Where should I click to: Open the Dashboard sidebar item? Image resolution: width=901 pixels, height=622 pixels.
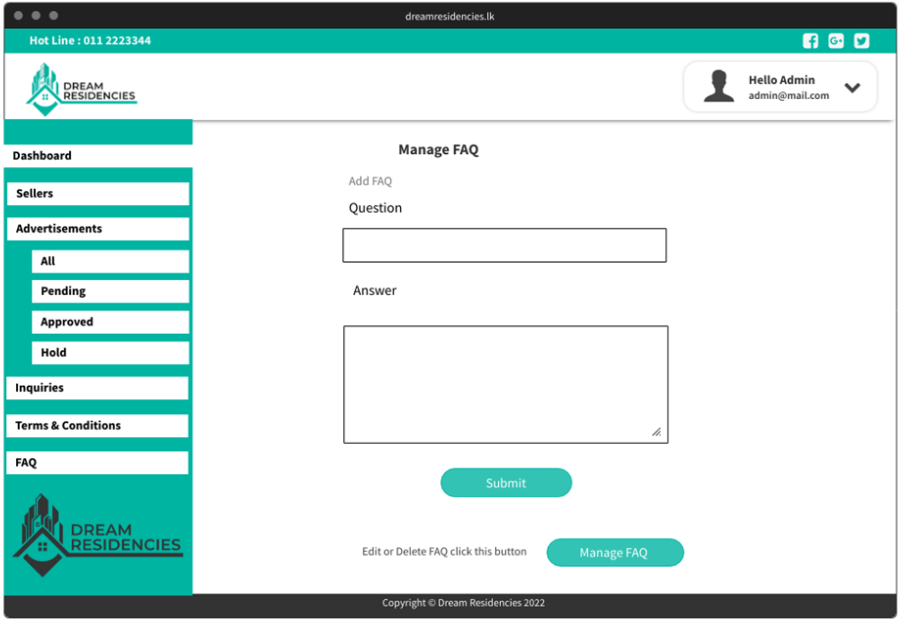point(98,156)
